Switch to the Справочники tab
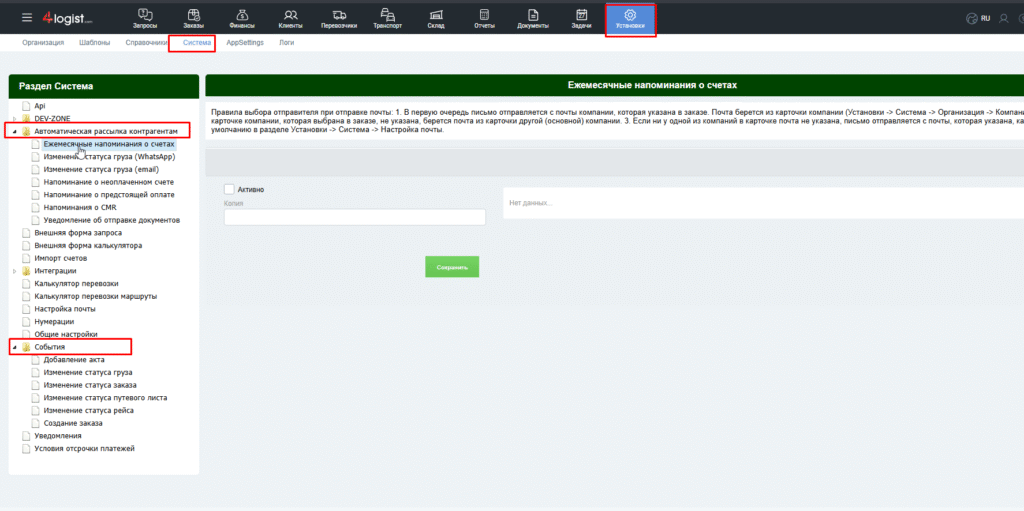This screenshot has width=1024, height=511. [x=146, y=43]
